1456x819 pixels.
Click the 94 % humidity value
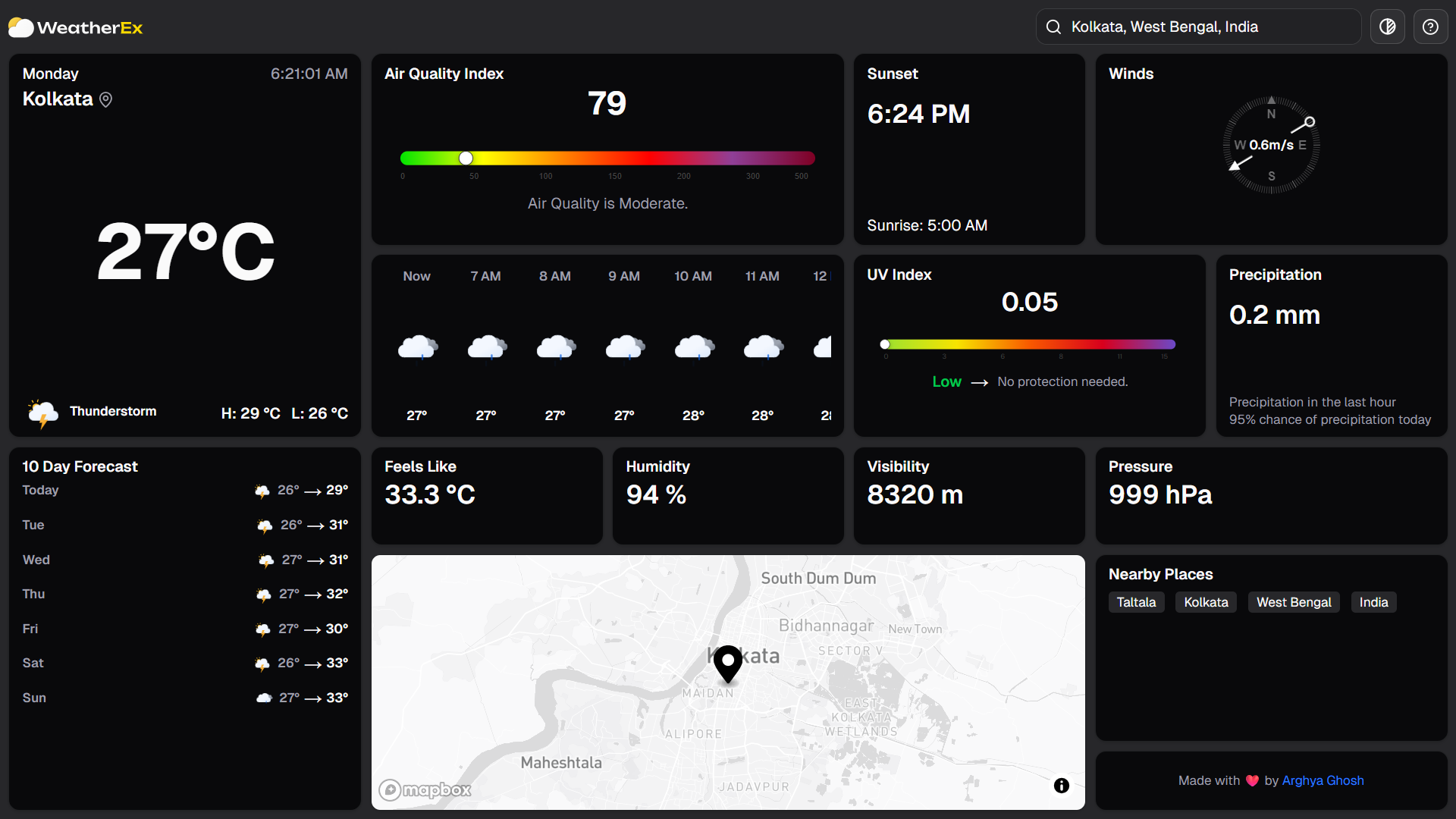pyautogui.click(x=656, y=494)
